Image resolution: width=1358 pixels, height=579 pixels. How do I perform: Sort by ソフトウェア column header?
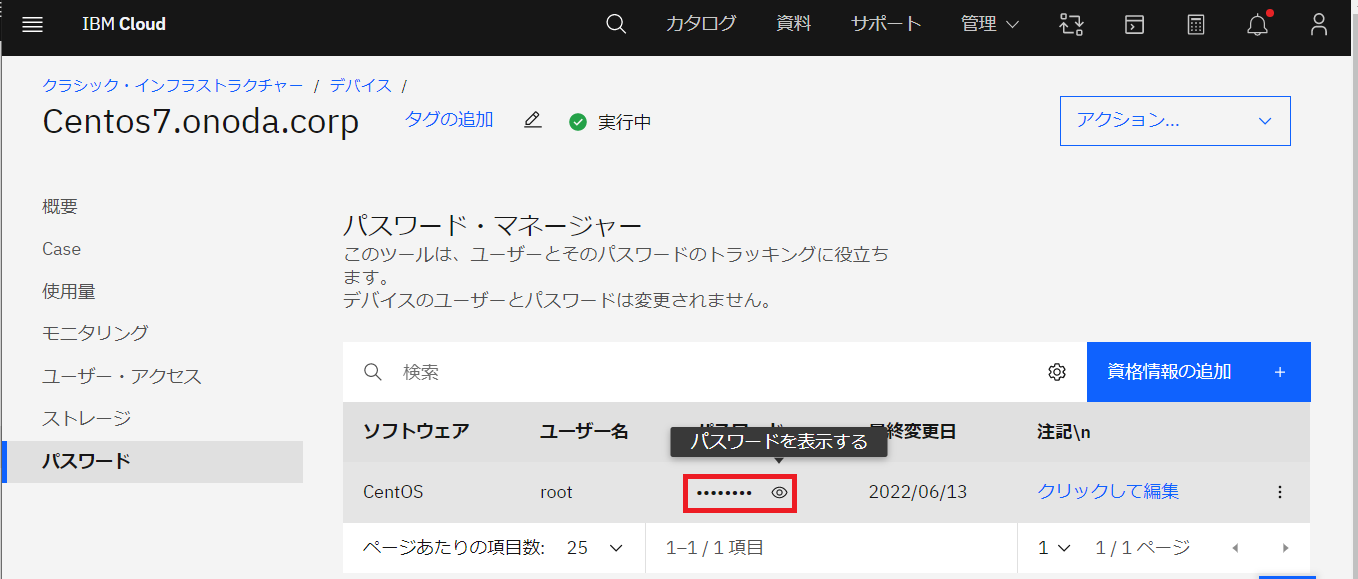[416, 431]
